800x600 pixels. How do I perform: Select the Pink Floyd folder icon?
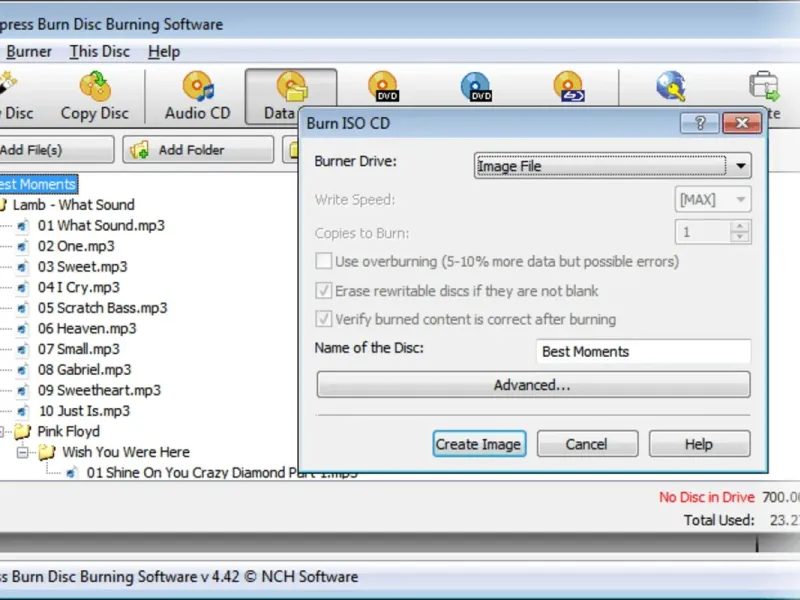(22, 432)
